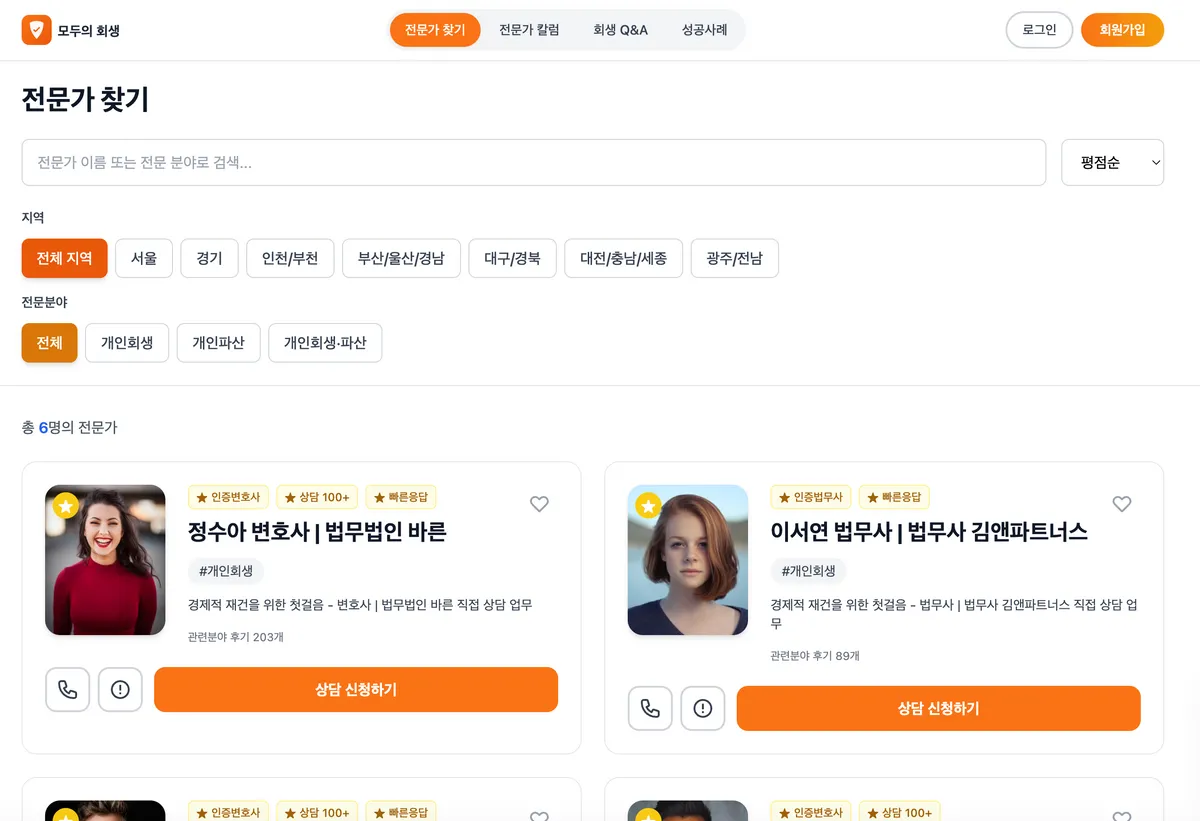Filter by 서울 region

tap(144, 258)
